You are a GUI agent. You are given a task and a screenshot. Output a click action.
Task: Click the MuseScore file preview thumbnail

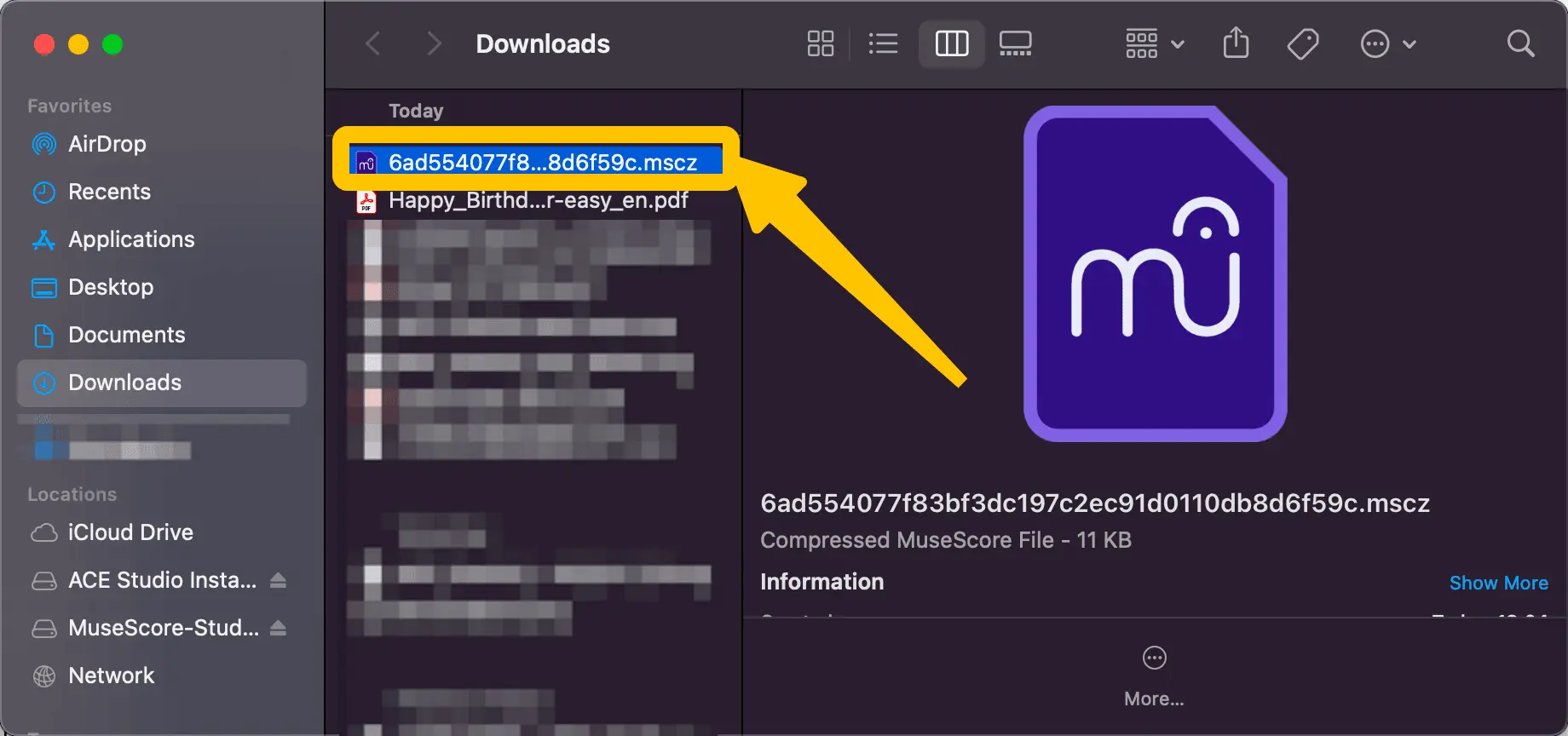(x=1155, y=273)
